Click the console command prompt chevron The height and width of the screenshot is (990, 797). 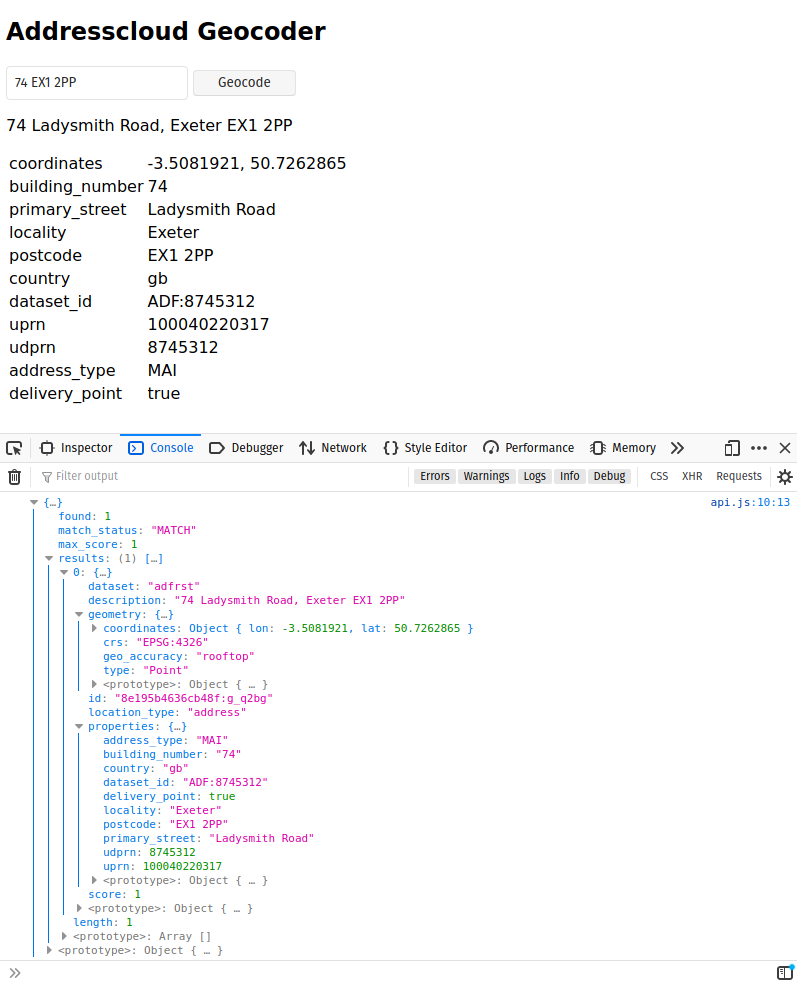(x=15, y=973)
